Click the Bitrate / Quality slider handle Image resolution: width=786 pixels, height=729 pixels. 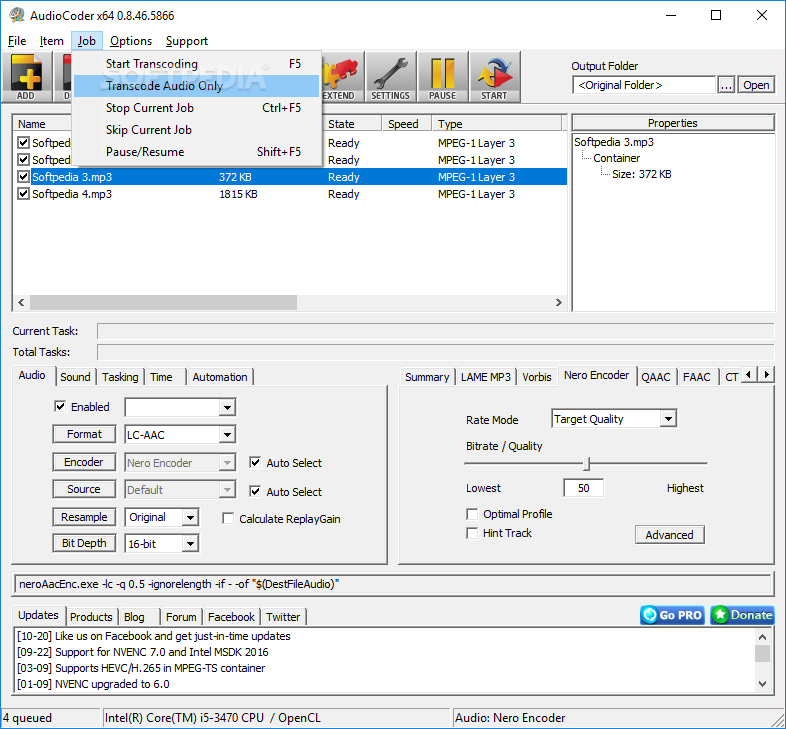click(x=587, y=464)
